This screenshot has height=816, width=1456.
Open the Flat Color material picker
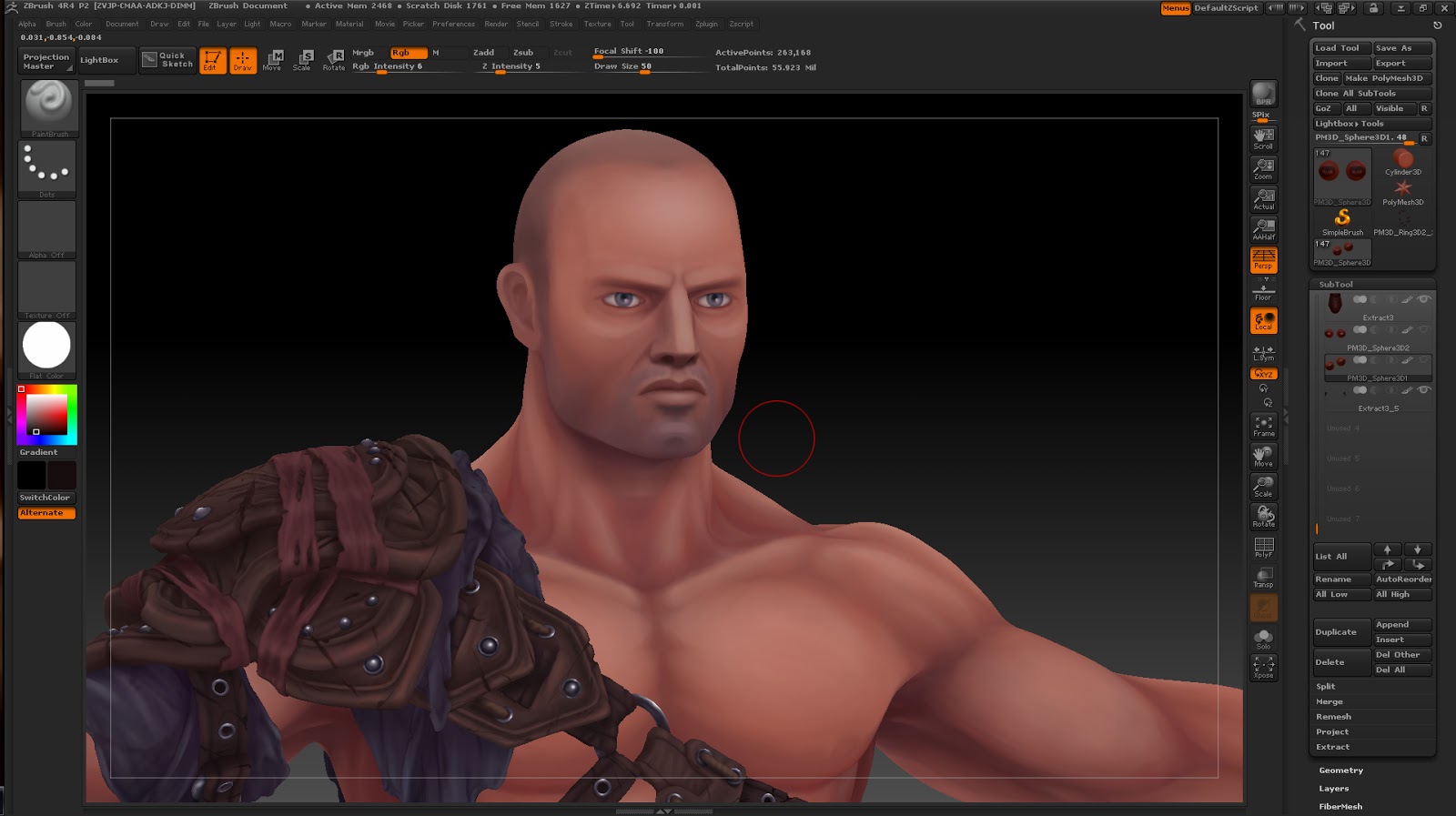point(47,350)
